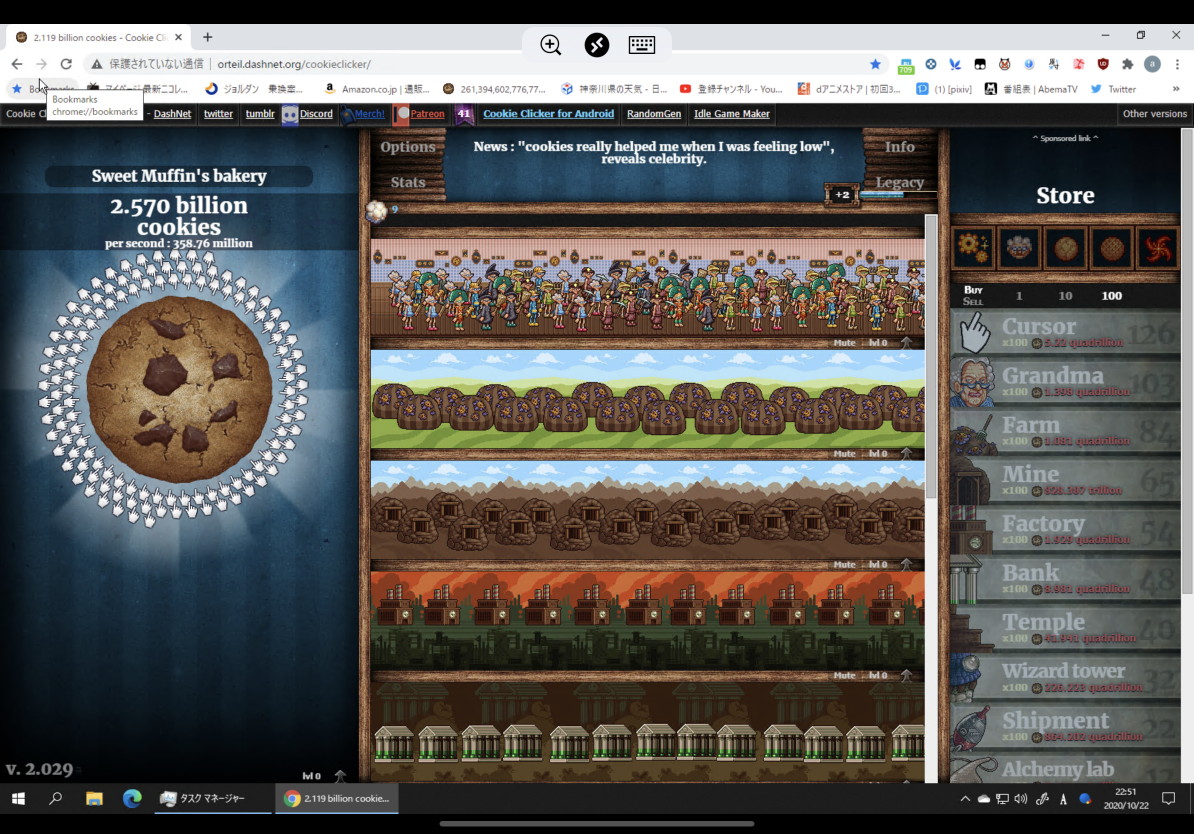This screenshot has height=834, width=1194.
Task: Mute the farm building row
Action: click(844, 453)
